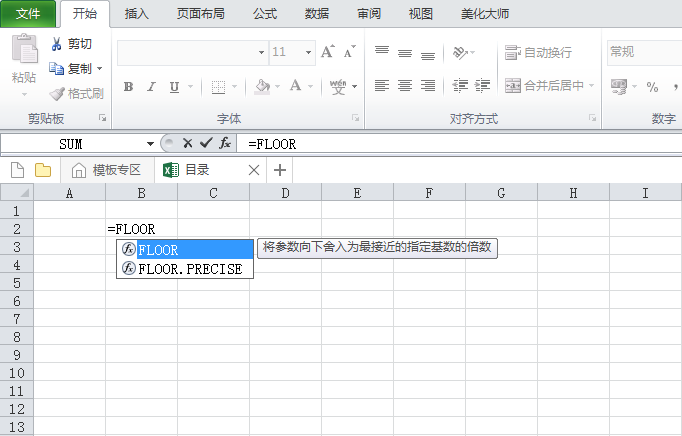Open the font size dropdown

(308, 52)
